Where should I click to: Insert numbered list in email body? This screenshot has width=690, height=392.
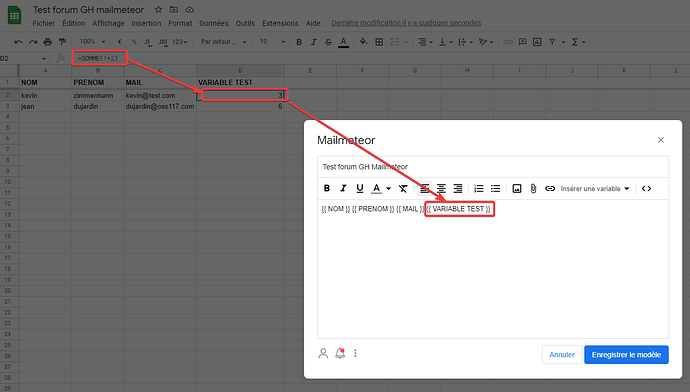(x=478, y=188)
